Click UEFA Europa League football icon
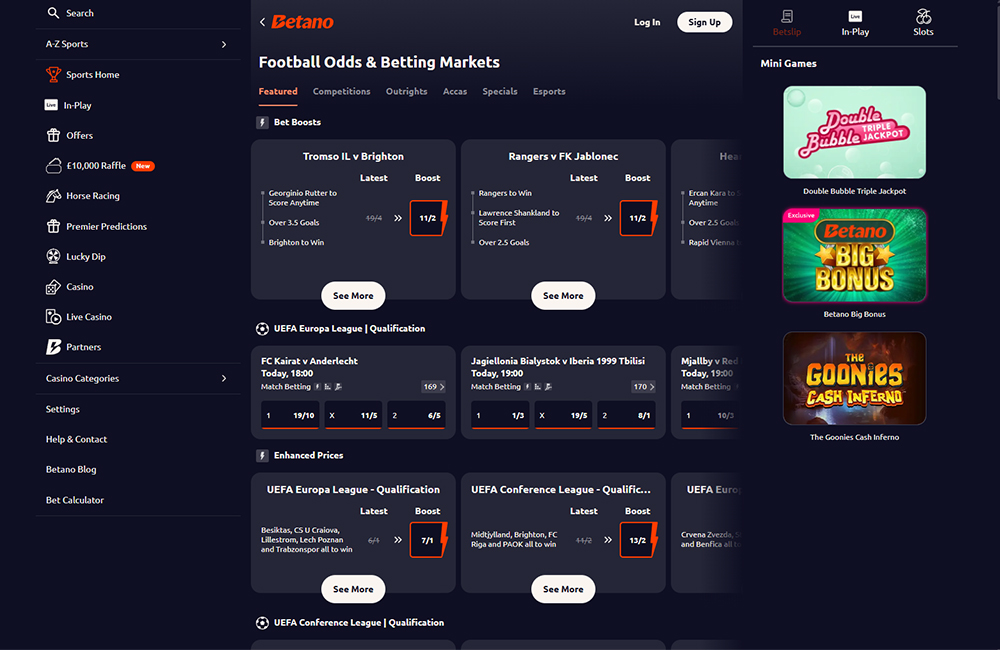1000x650 pixels. tap(262, 329)
